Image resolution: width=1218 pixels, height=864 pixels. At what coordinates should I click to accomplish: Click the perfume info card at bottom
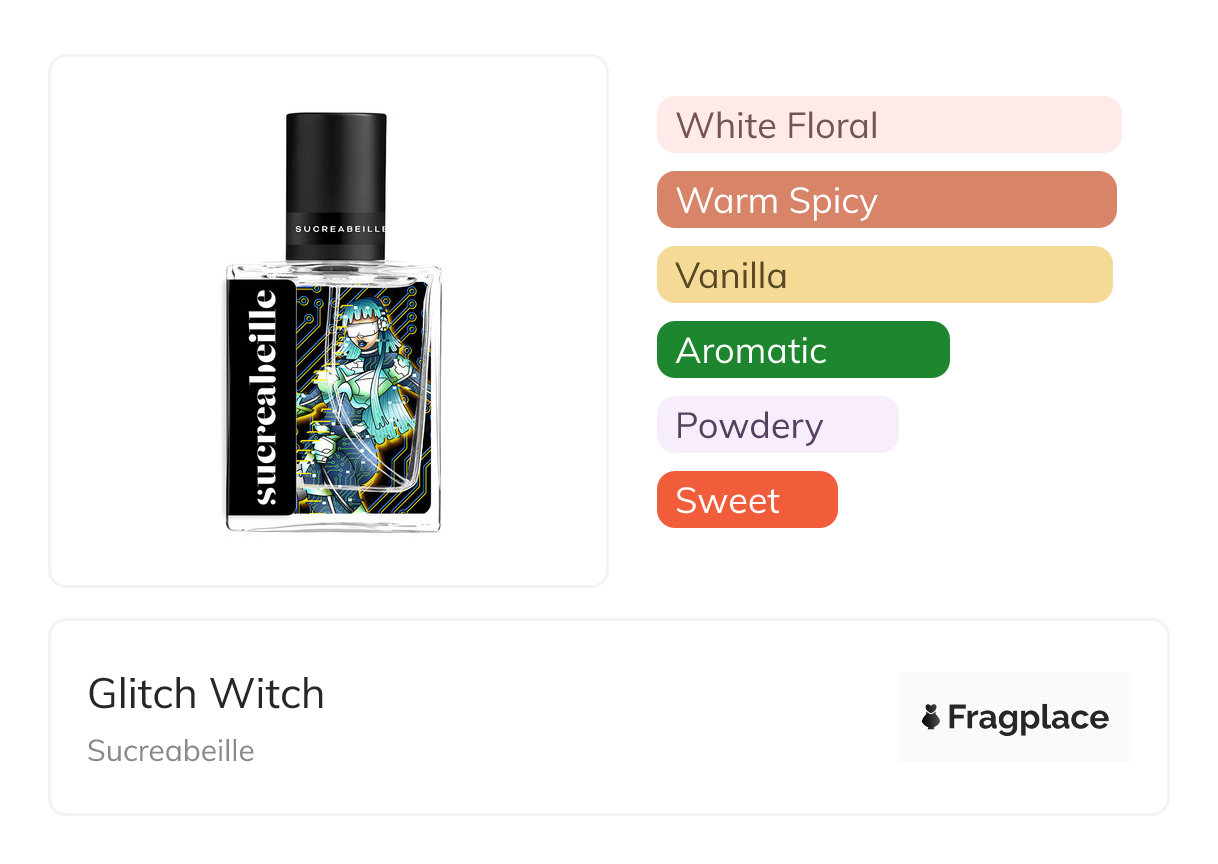coord(609,717)
